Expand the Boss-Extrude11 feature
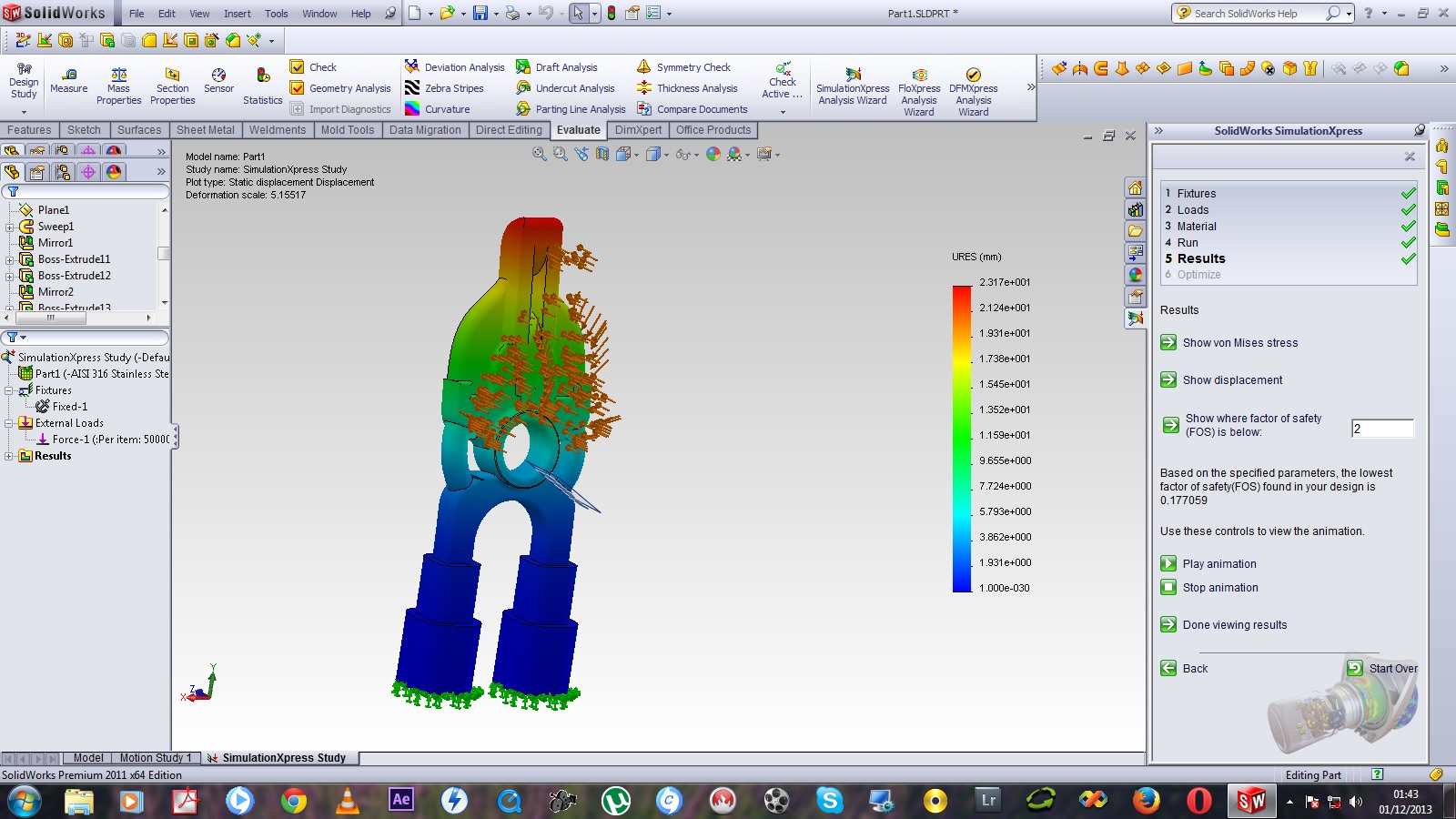Screen dimensions: 1456x819 10,259
